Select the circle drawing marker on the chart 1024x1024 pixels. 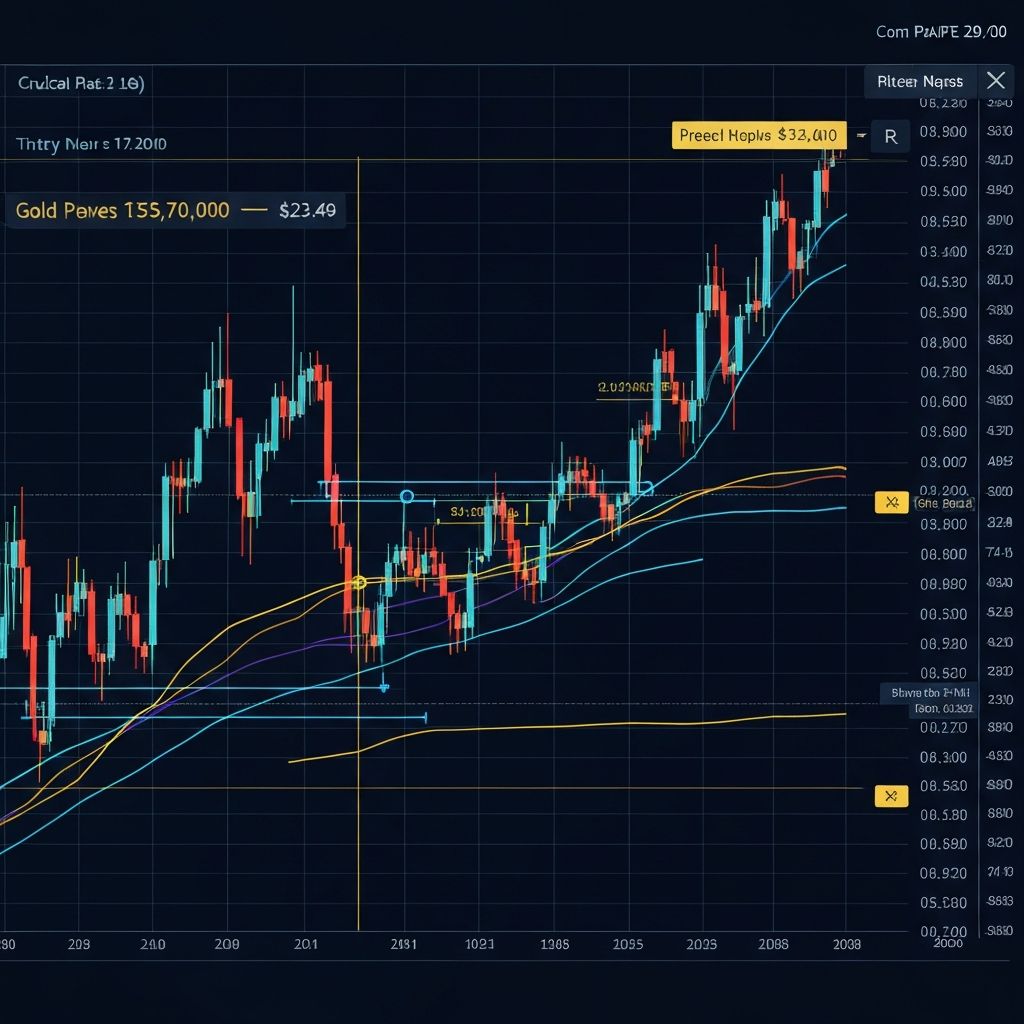407,496
